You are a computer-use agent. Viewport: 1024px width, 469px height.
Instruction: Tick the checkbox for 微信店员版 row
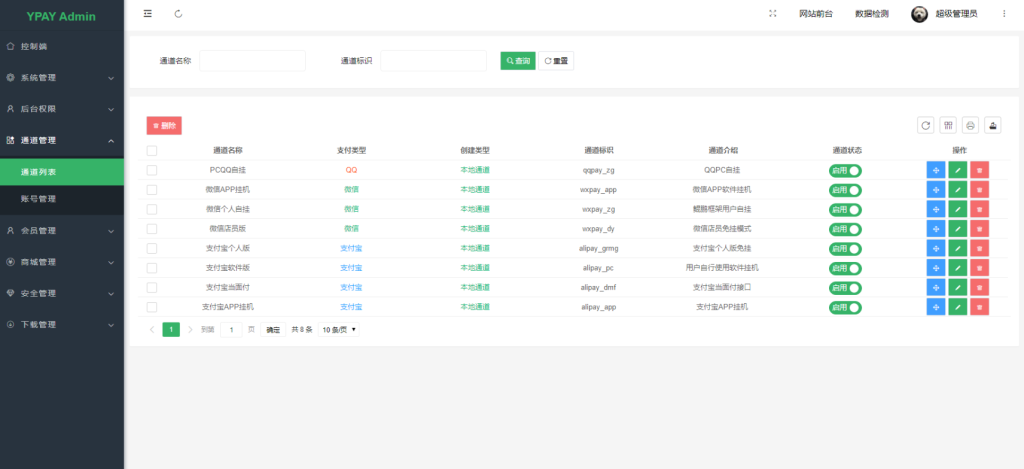coord(152,229)
